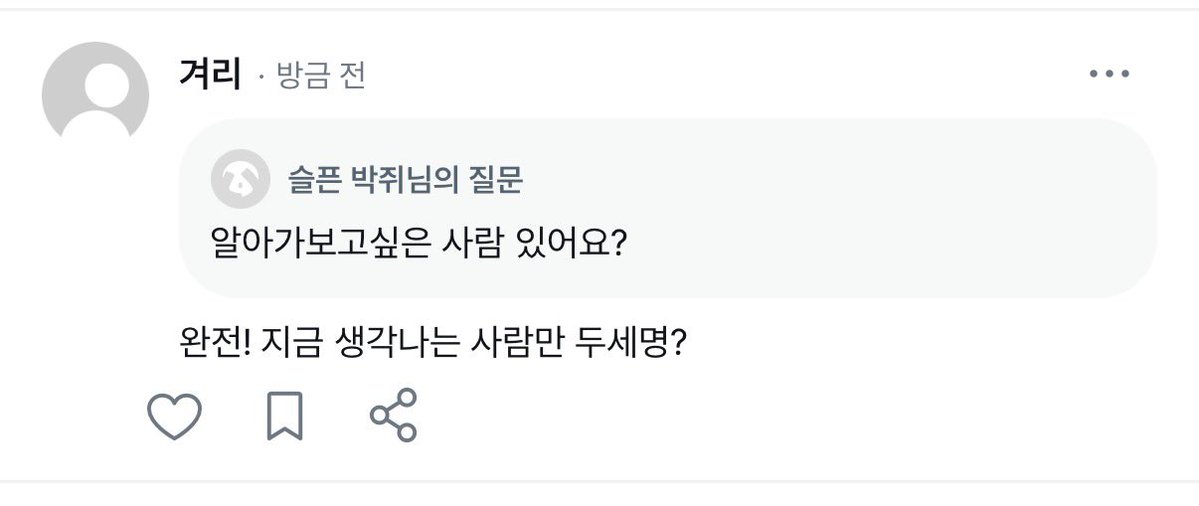Click the answer text 완전! 지금 생각나는 사람만 두세명?
Screen dimensions: 1199x506
[x=433, y=344]
